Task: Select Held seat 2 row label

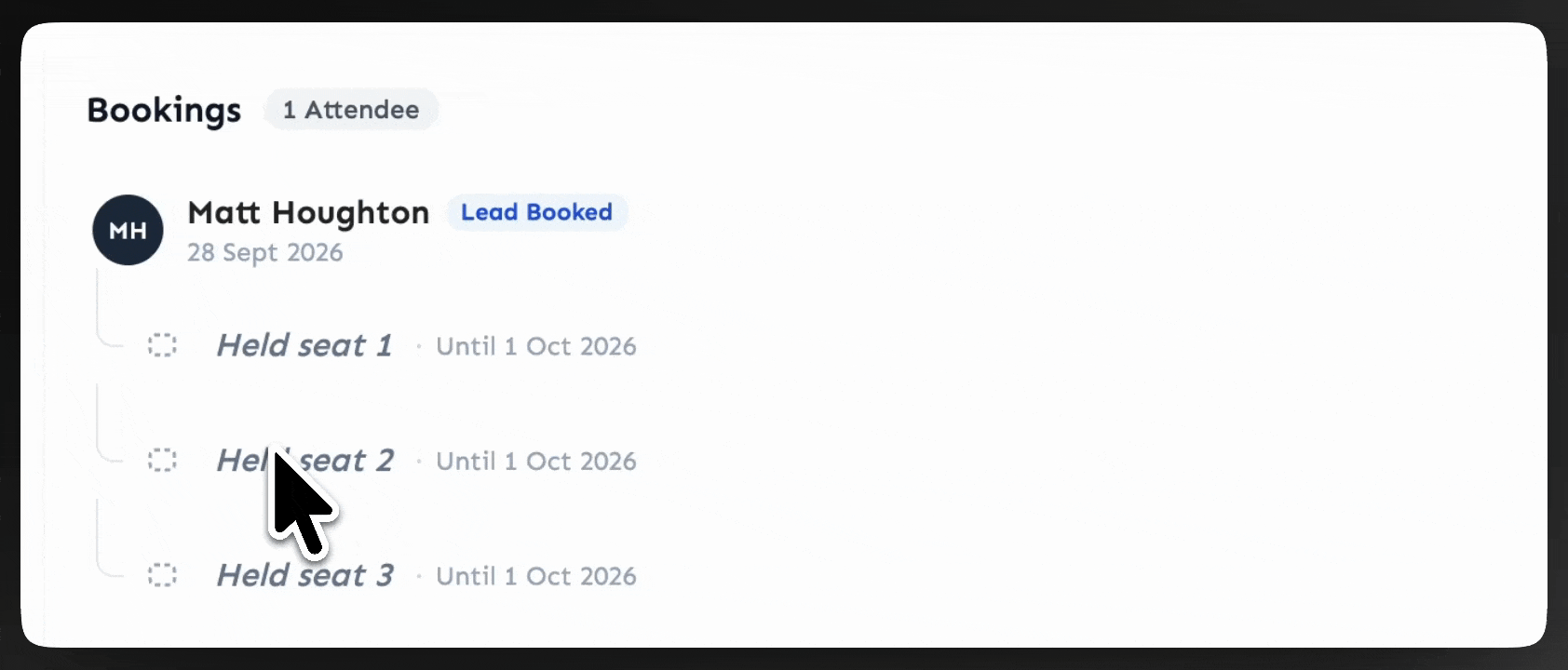Action: click(304, 461)
